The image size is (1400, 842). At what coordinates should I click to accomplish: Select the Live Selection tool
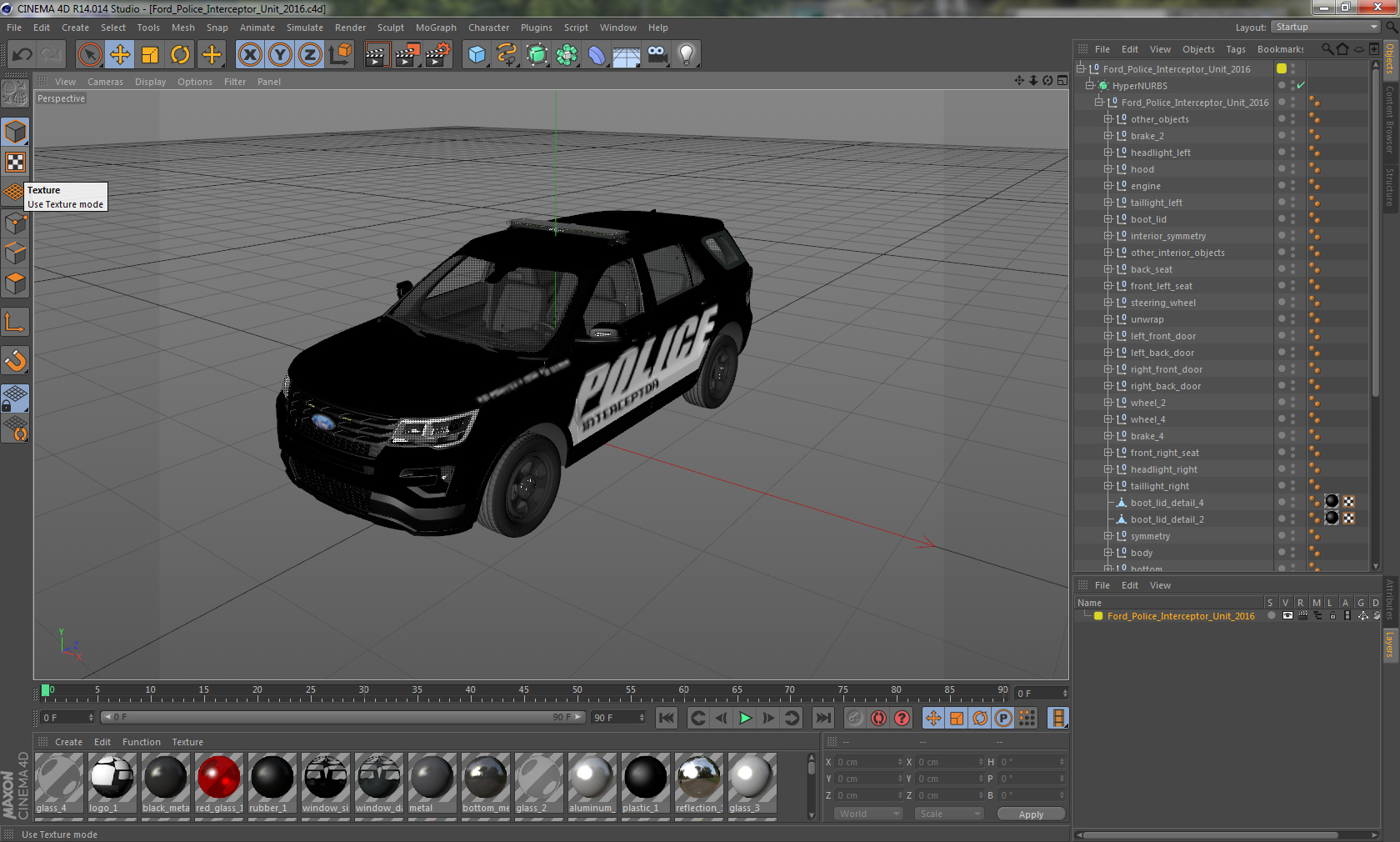click(x=90, y=55)
